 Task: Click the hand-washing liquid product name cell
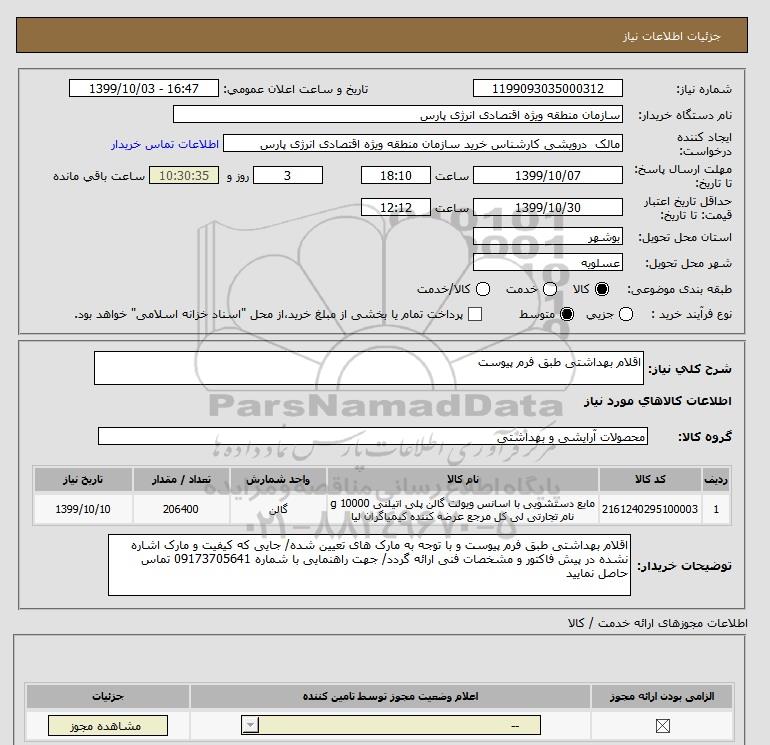tap(463, 509)
